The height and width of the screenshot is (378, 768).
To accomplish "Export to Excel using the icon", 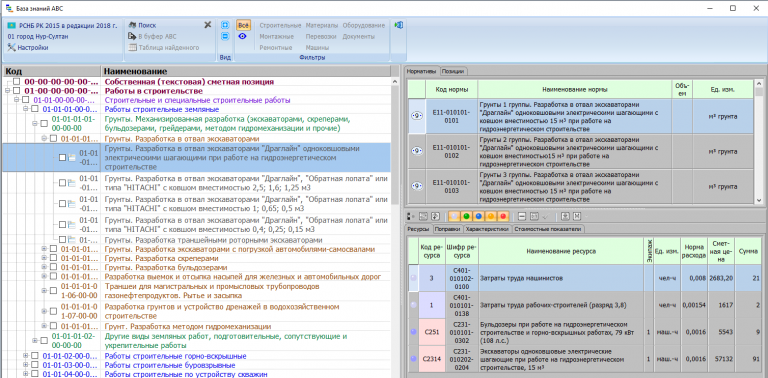I will [399, 25].
